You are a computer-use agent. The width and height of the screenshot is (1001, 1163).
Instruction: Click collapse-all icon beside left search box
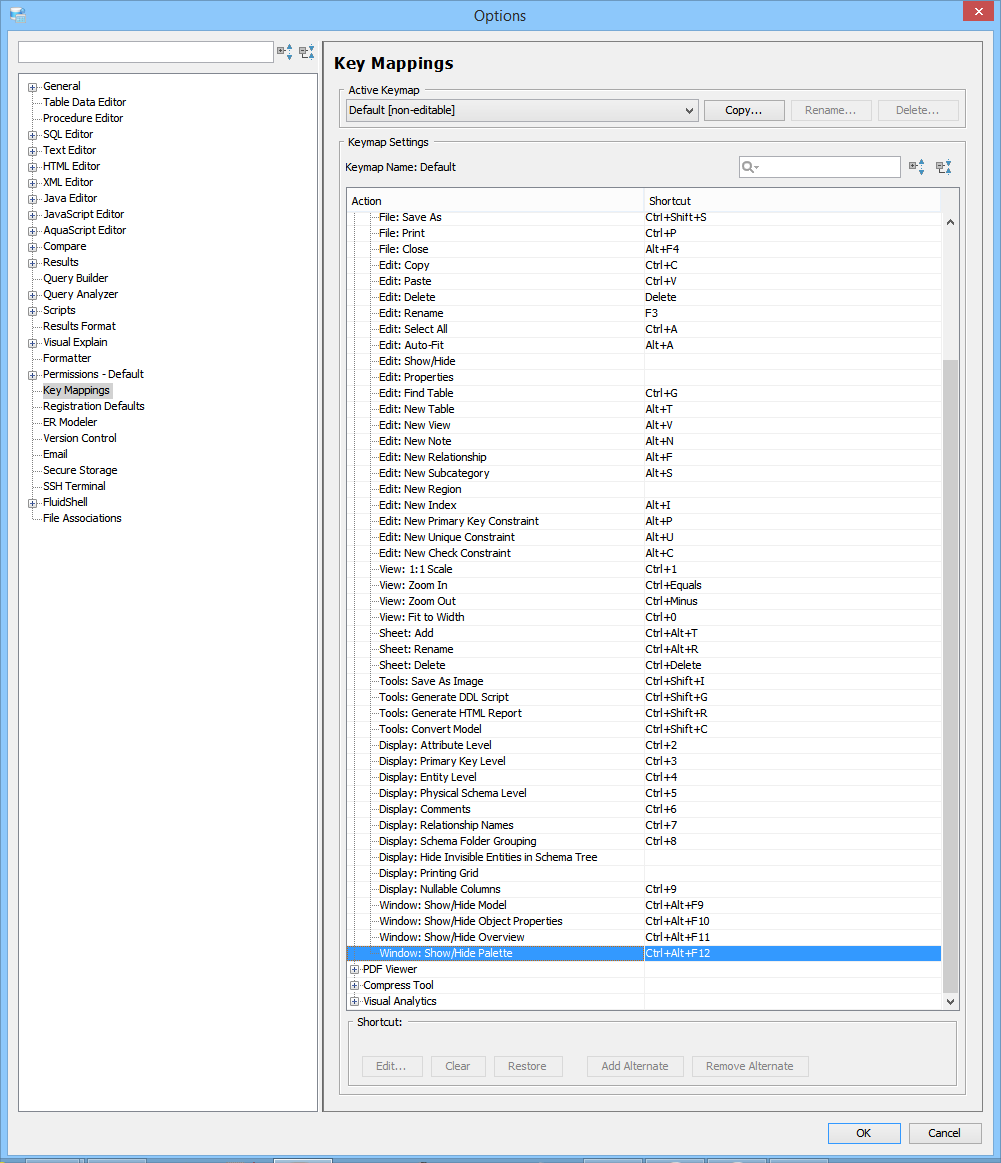point(307,52)
